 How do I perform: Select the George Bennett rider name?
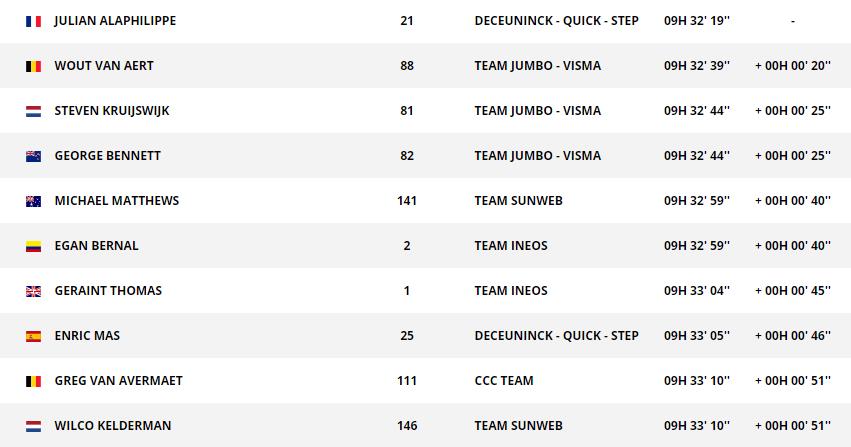107,156
